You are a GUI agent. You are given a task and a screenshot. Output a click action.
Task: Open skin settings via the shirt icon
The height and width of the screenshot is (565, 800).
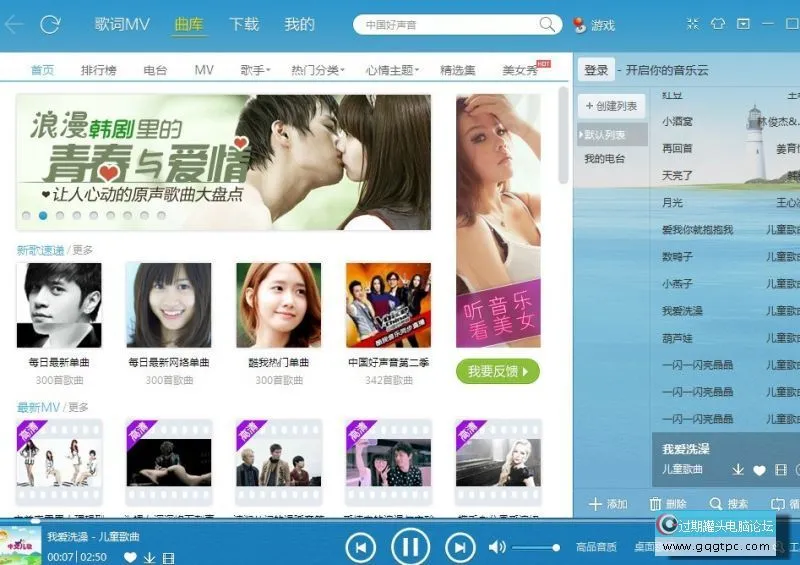718,23
